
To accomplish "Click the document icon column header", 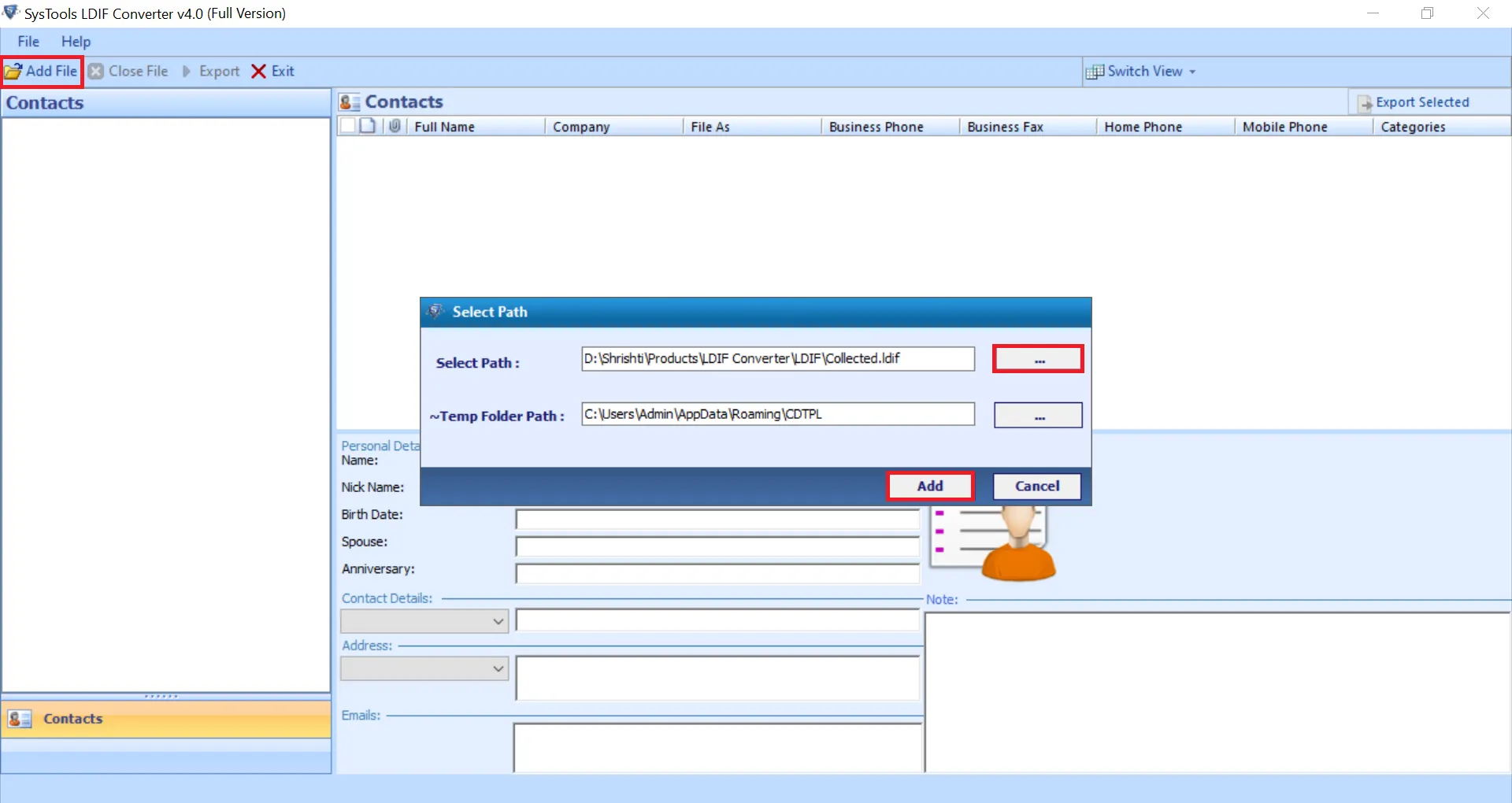I will click(x=368, y=126).
